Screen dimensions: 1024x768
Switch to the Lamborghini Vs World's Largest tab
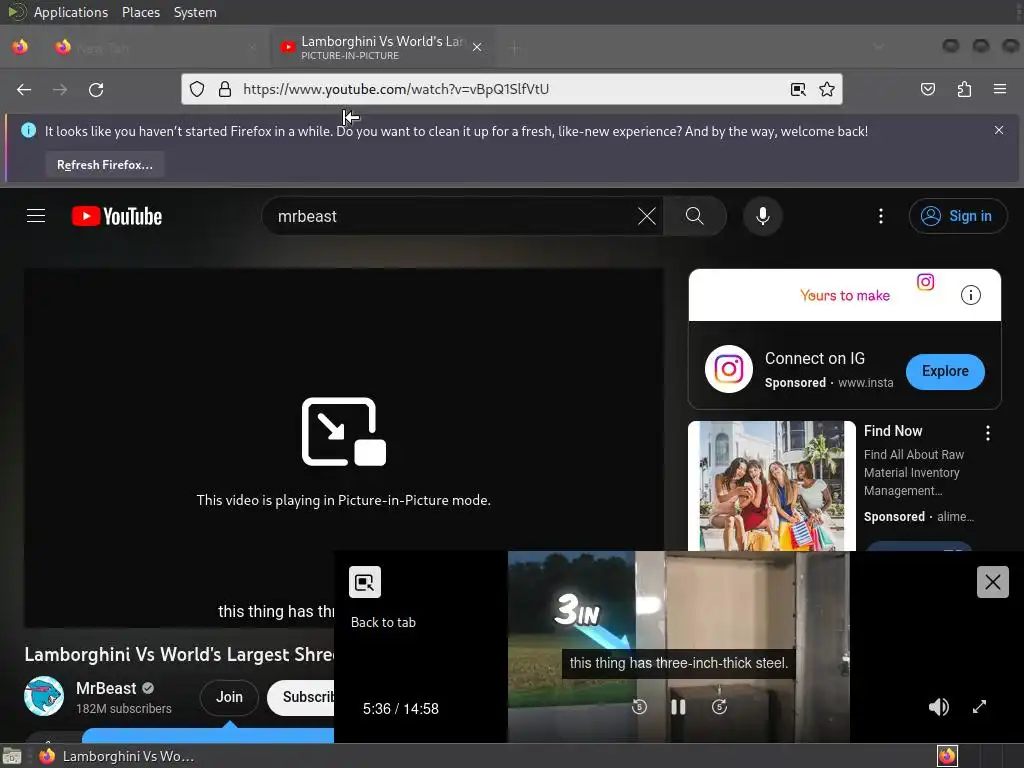pyautogui.click(x=382, y=47)
